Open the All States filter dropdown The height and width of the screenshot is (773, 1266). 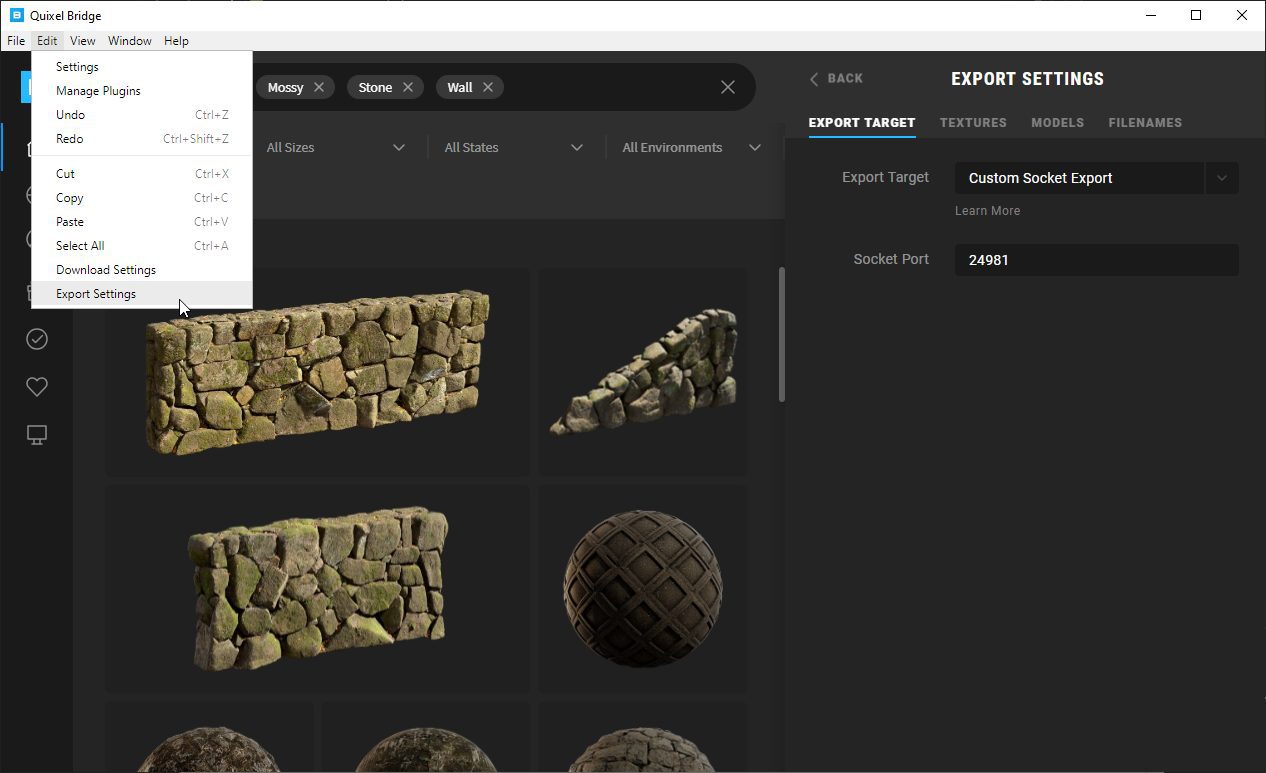tap(513, 147)
